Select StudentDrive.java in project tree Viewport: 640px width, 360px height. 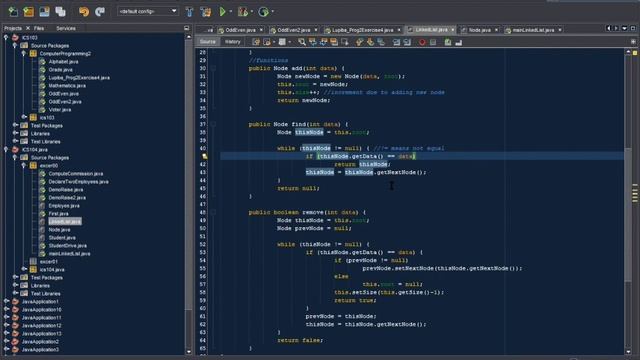67,246
